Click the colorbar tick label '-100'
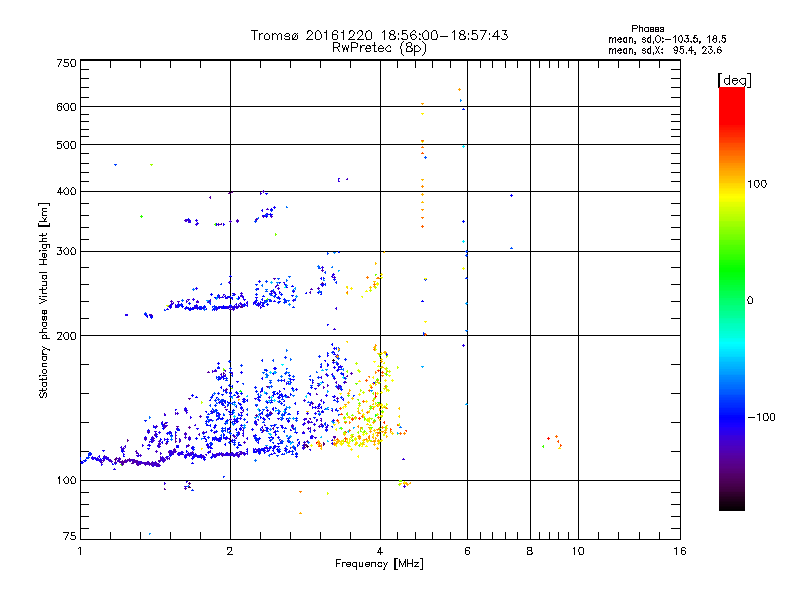The width and height of the screenshot is (800, 600). point(761,417)
